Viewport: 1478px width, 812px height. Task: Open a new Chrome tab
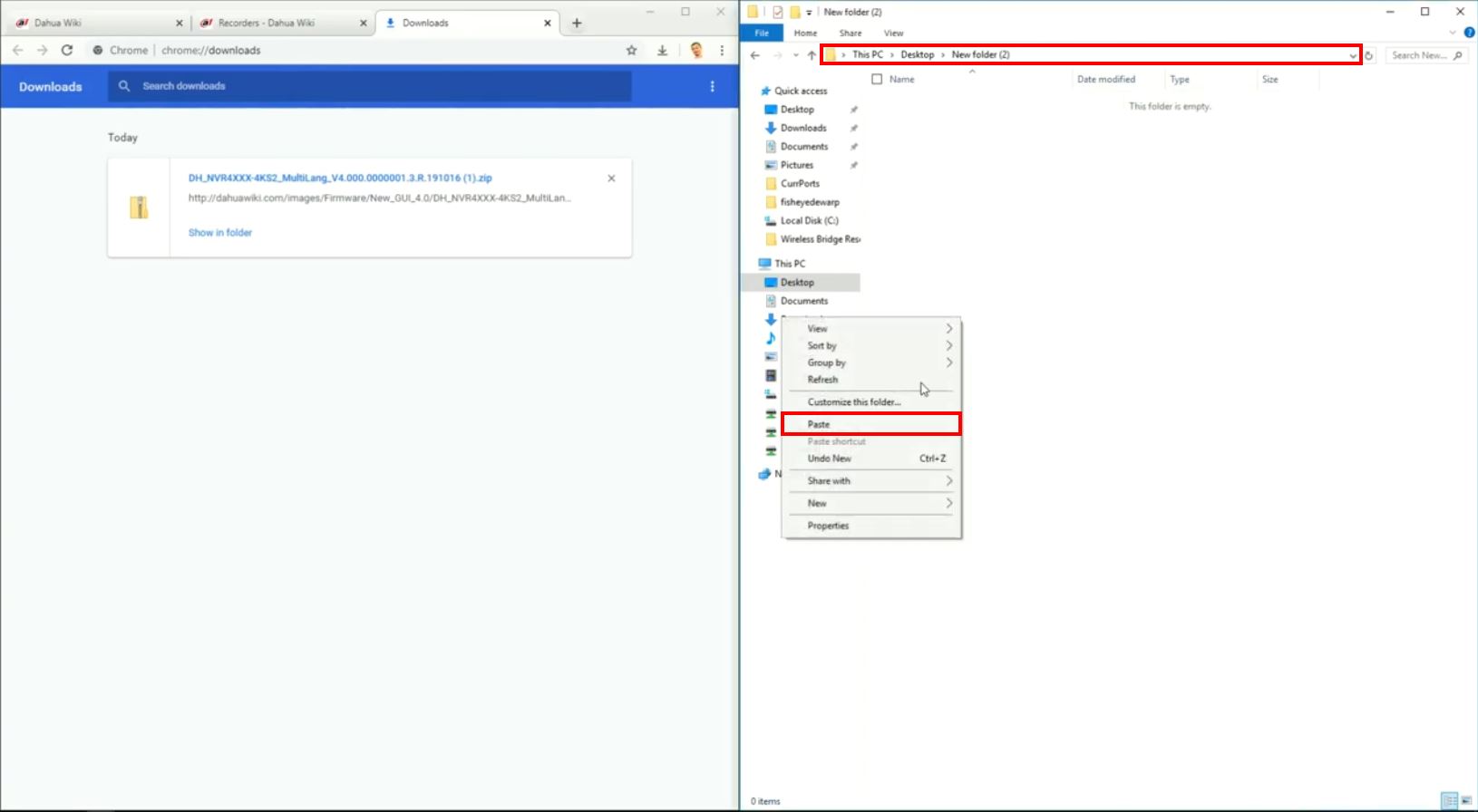[x=577, y=23]
